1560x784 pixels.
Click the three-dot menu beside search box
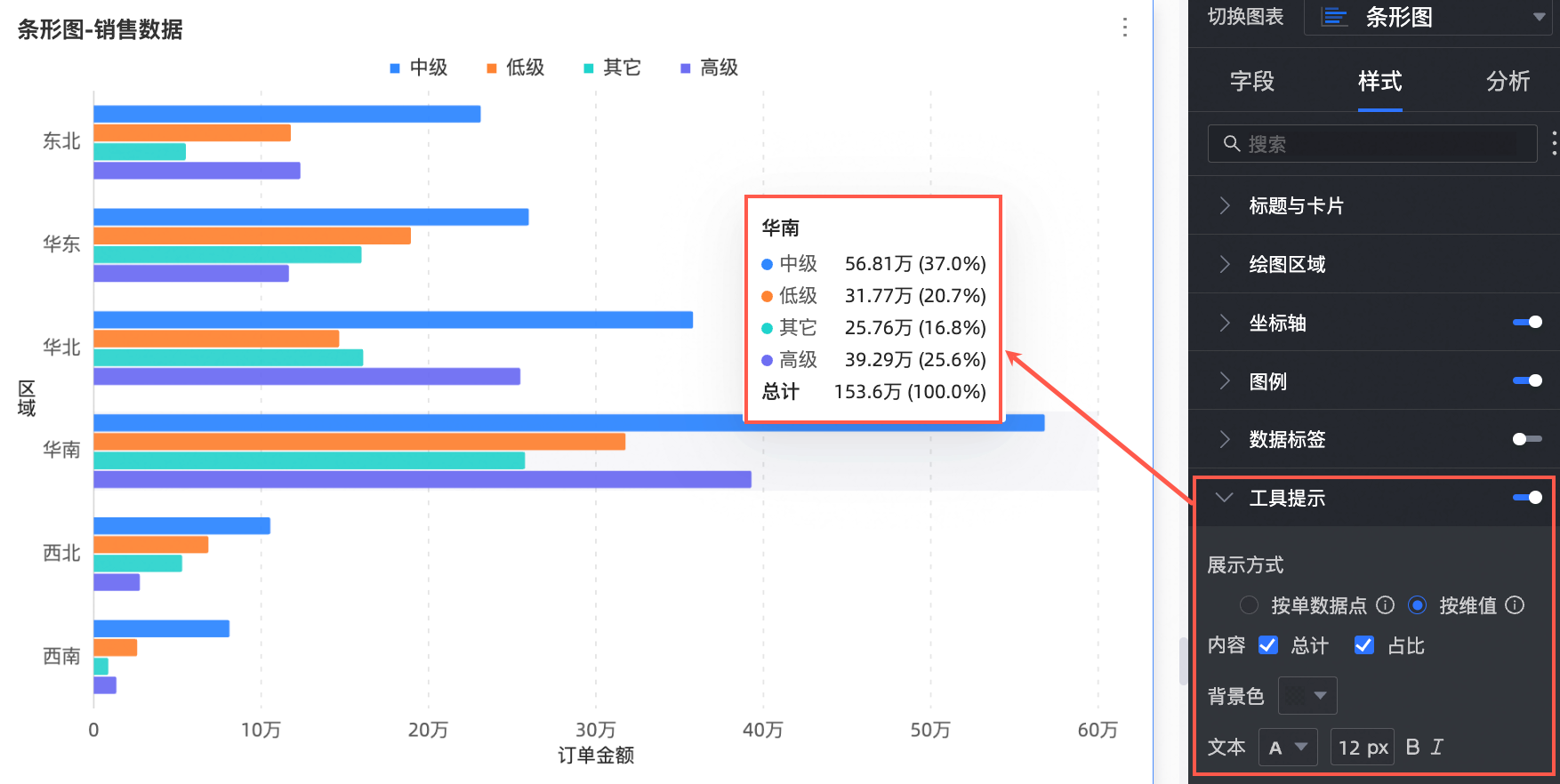click(x=1553, y=143)
